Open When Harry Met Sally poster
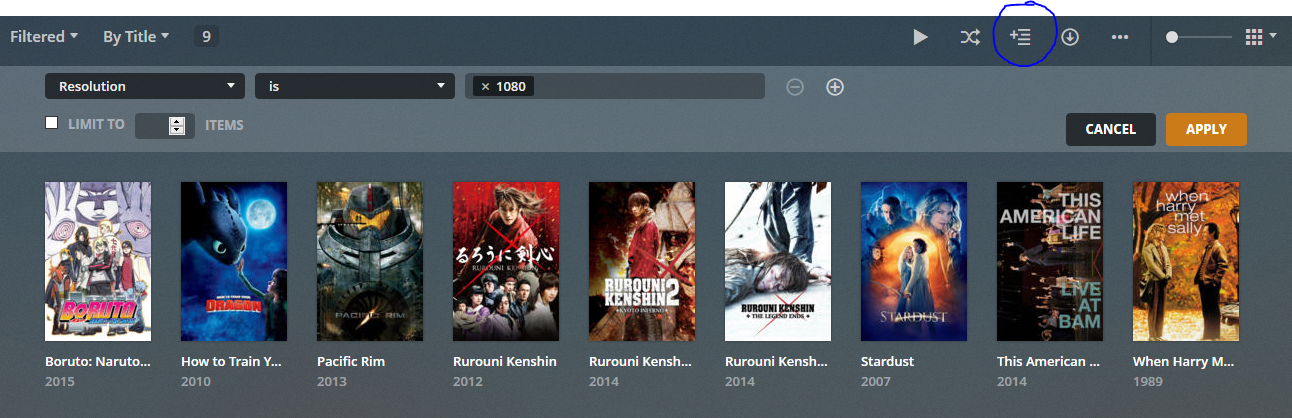 [1186, 261]
